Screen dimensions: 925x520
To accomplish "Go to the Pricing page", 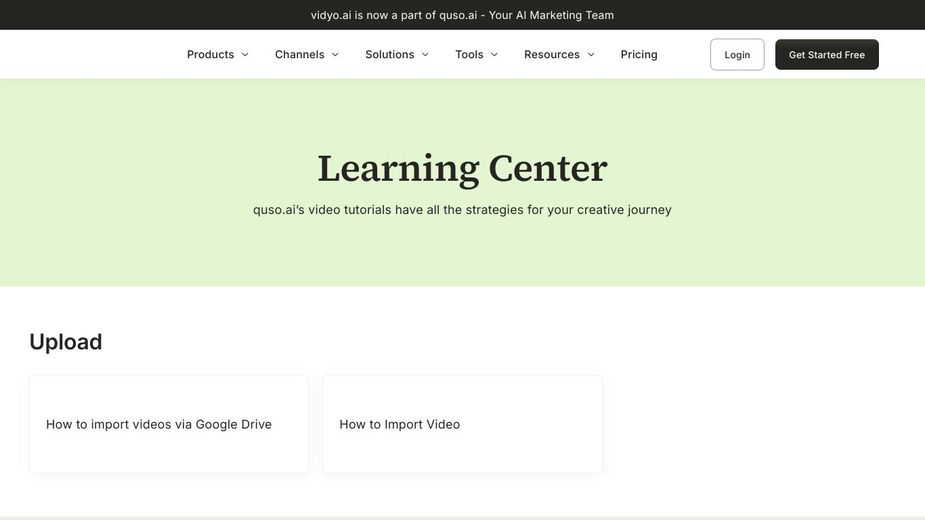I will [639, 55].
